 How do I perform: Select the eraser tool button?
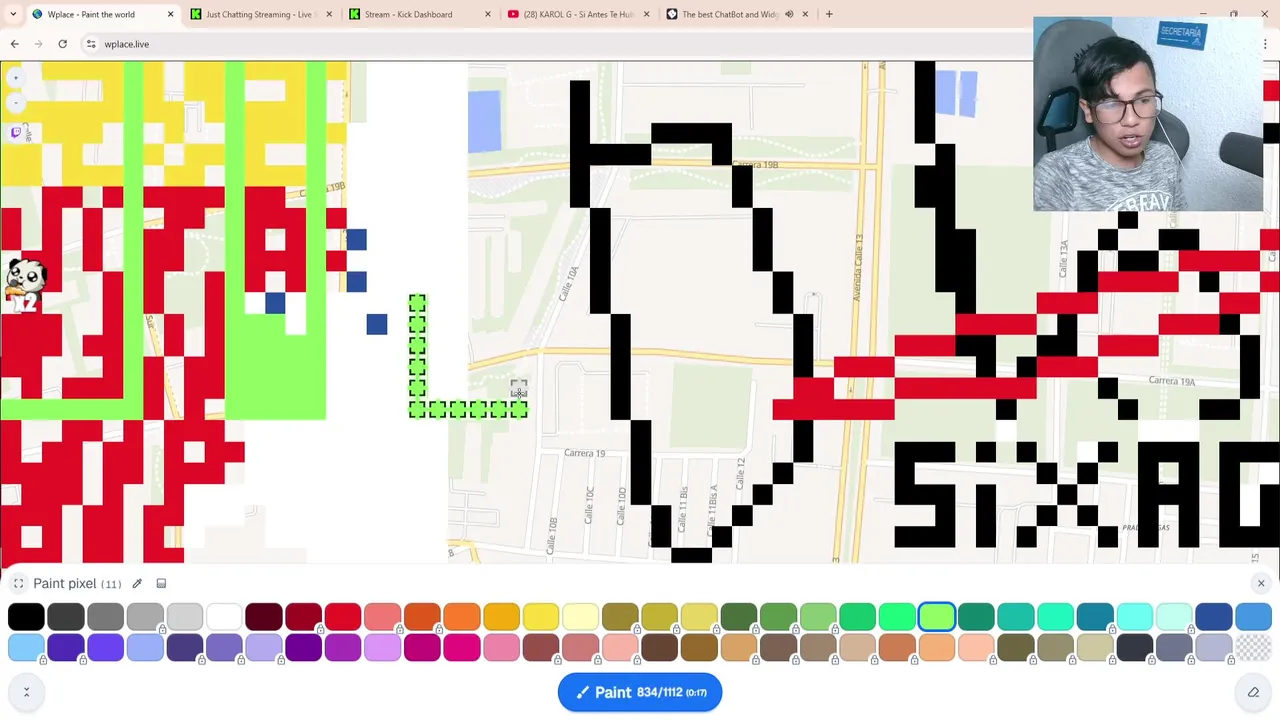(1253, 692)
